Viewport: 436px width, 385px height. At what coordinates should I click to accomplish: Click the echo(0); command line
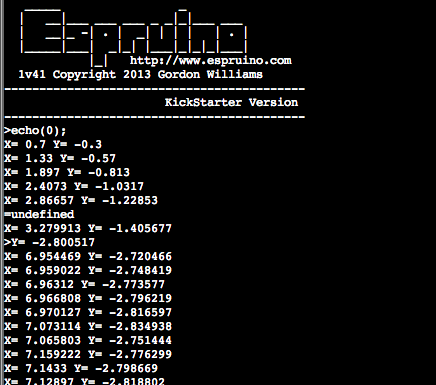(x=35, y=131)
